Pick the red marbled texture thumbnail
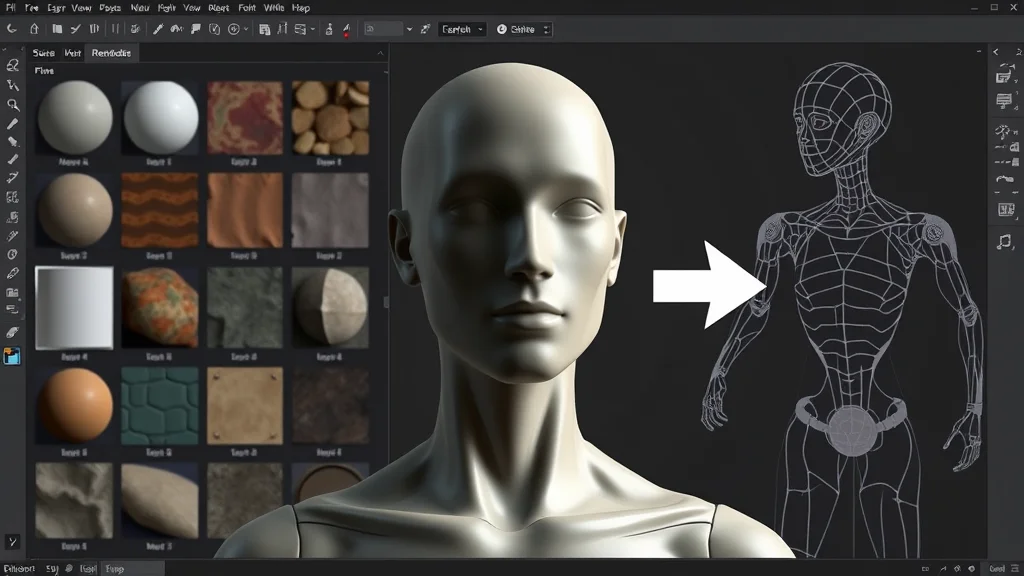This screenshot has width=1024, height=576. coord(245,118)
